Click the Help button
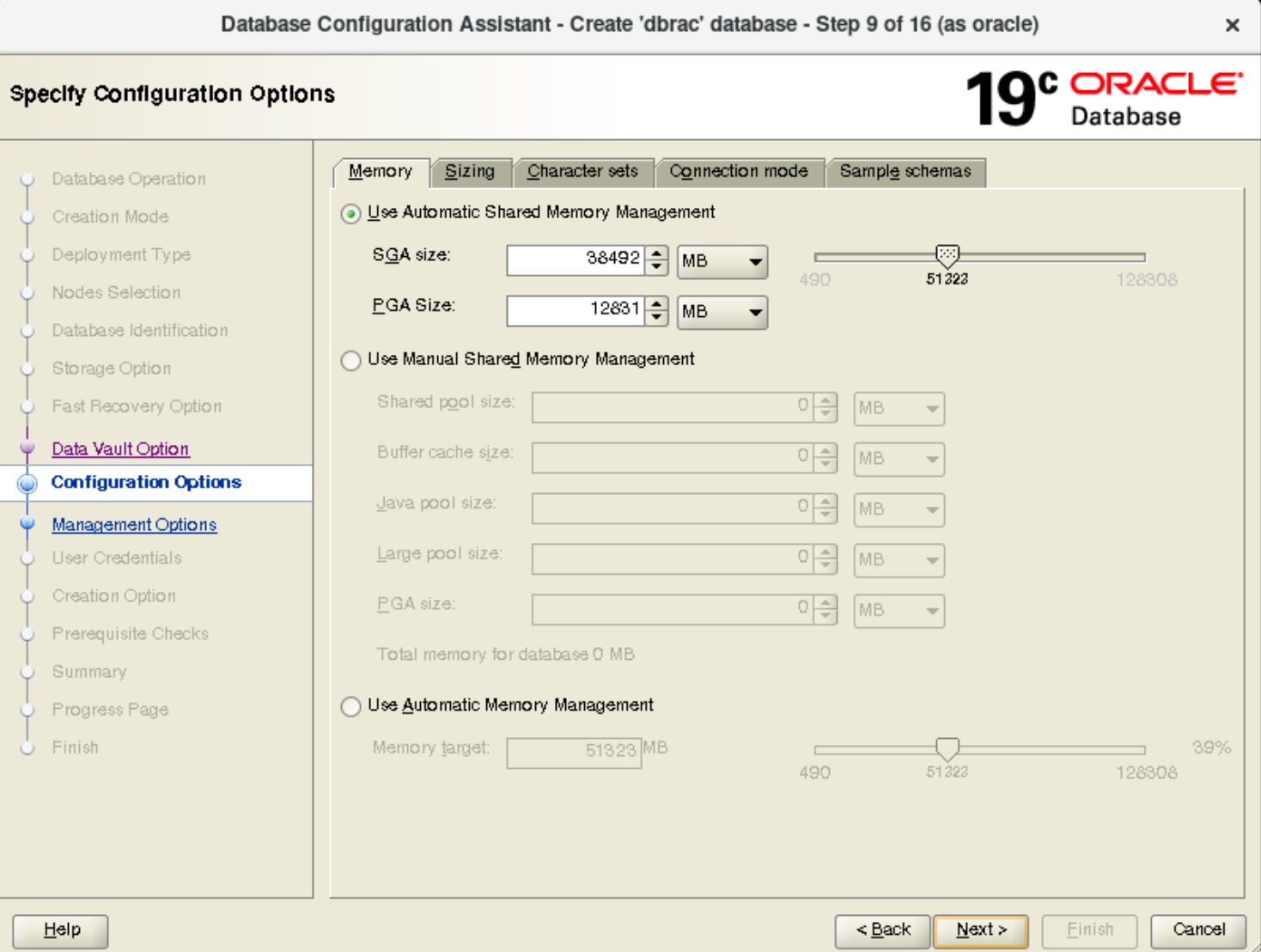The width and height of the screenshot is (1261, 952). [61, 931]
